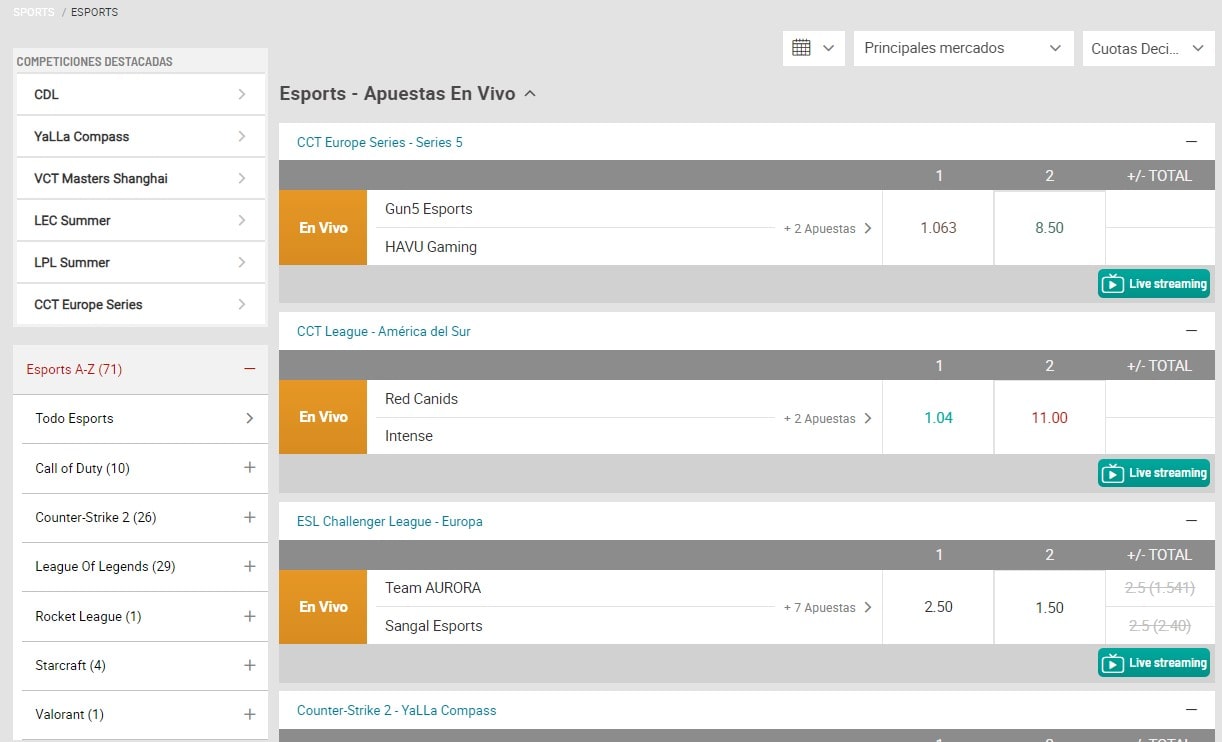The image size is (1222, 742).
Task: Open +2 Apuestas for Gun5 vs HAVU
Action: point(828,228)
